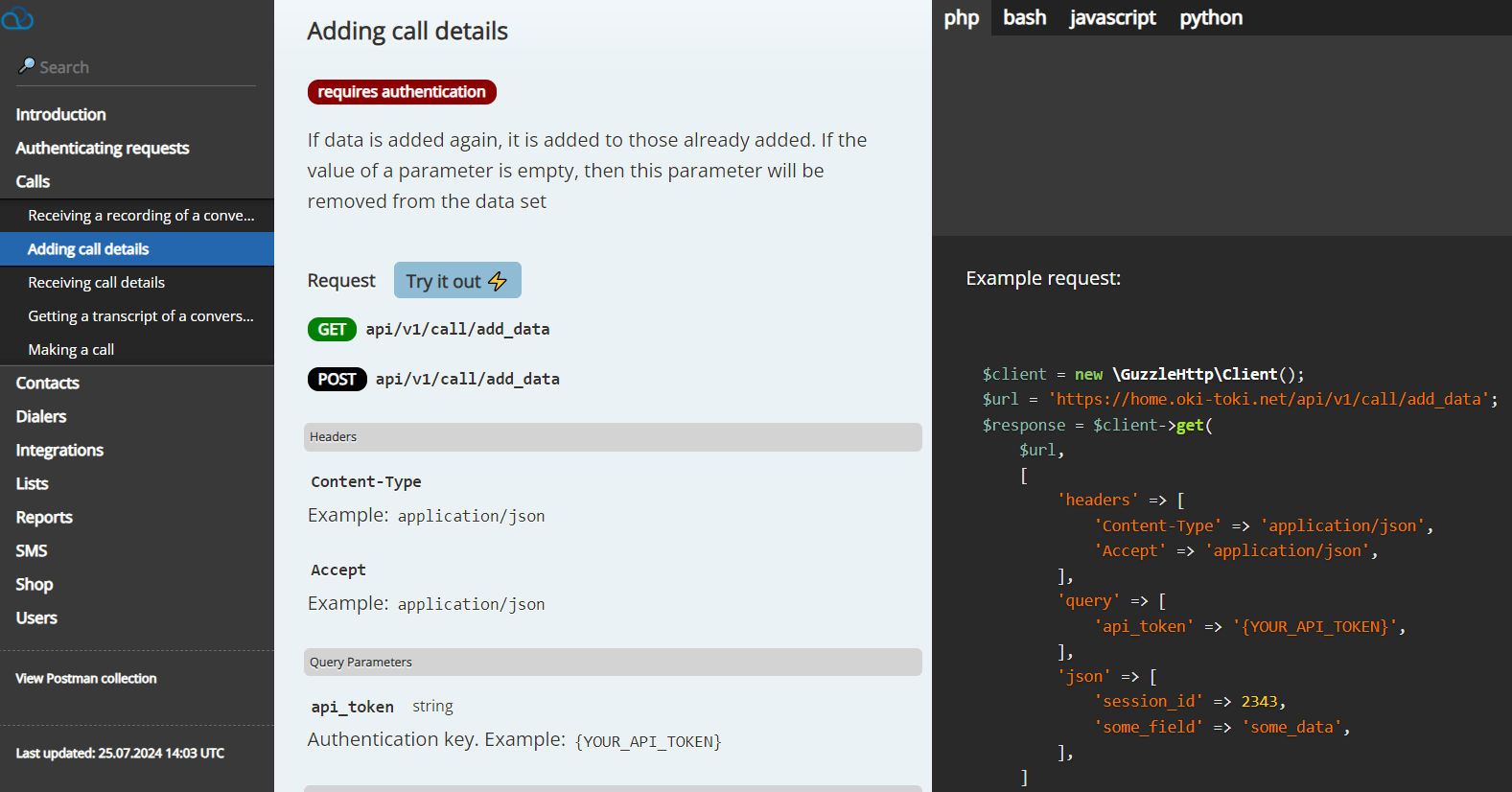Click the cloud logo icon
The image size is (1512, 792).
17,18
